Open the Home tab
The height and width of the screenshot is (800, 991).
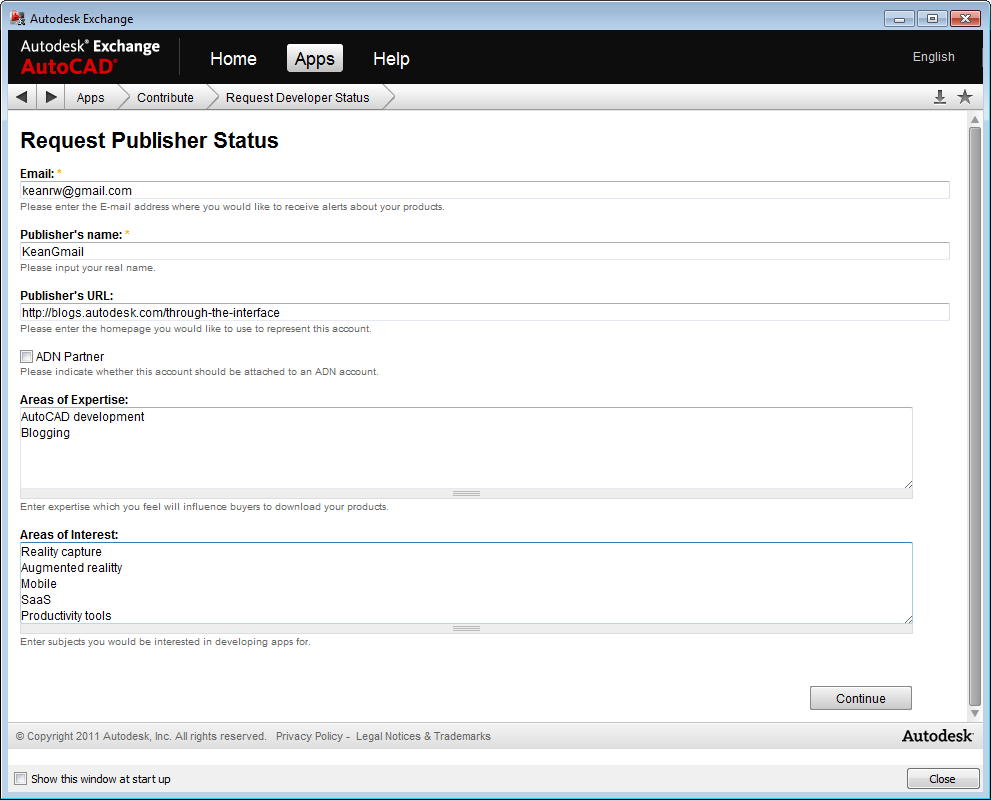(233, 59)
